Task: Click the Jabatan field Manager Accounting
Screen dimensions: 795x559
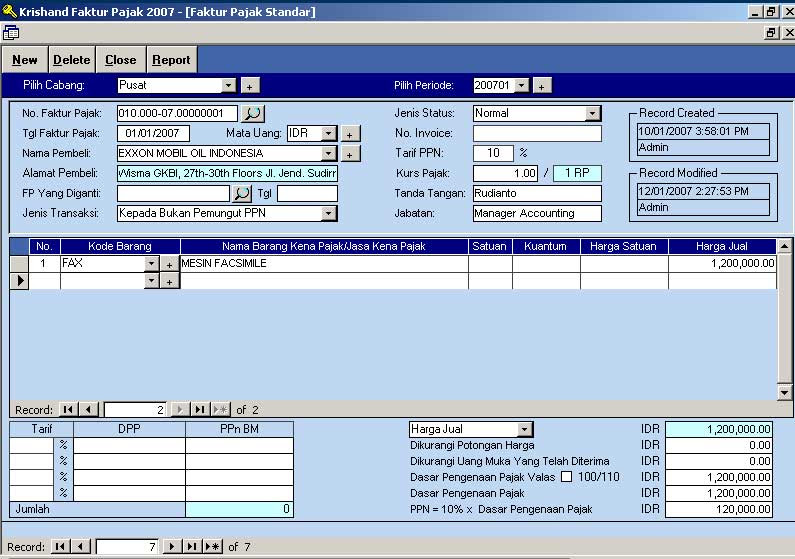Action: pyautogui.click(x=537, y=213)
